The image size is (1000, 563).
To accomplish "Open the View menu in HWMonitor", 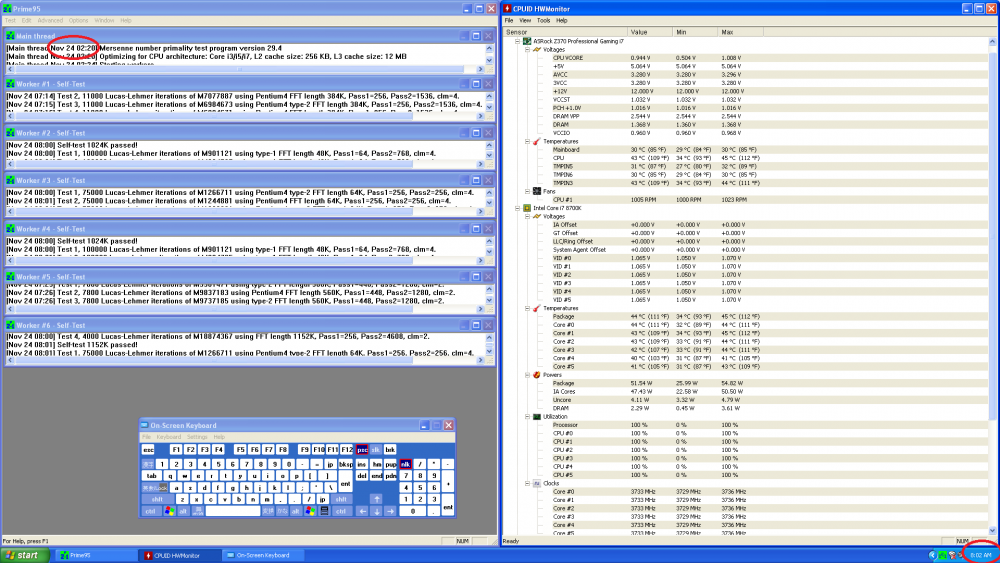I will click(x=526, y=20).
